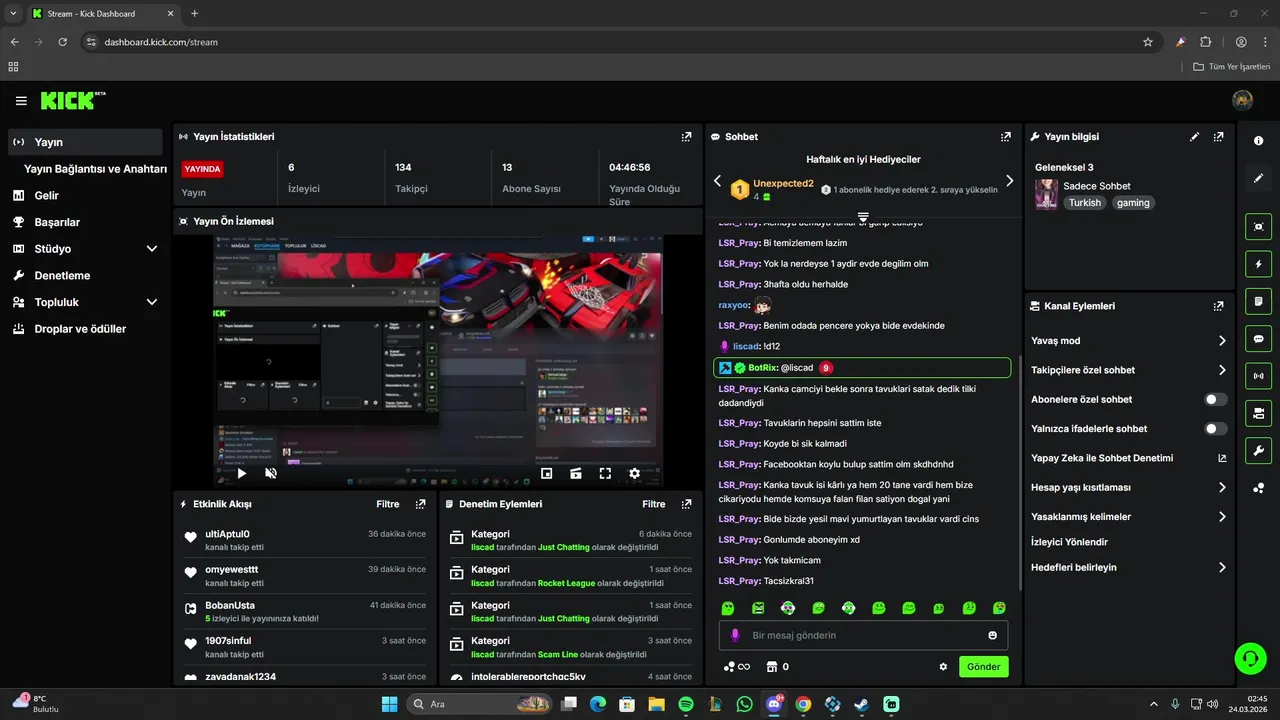Click the Bir mesaj gönderin input field

pyautogui.click(x=863, y=635)
